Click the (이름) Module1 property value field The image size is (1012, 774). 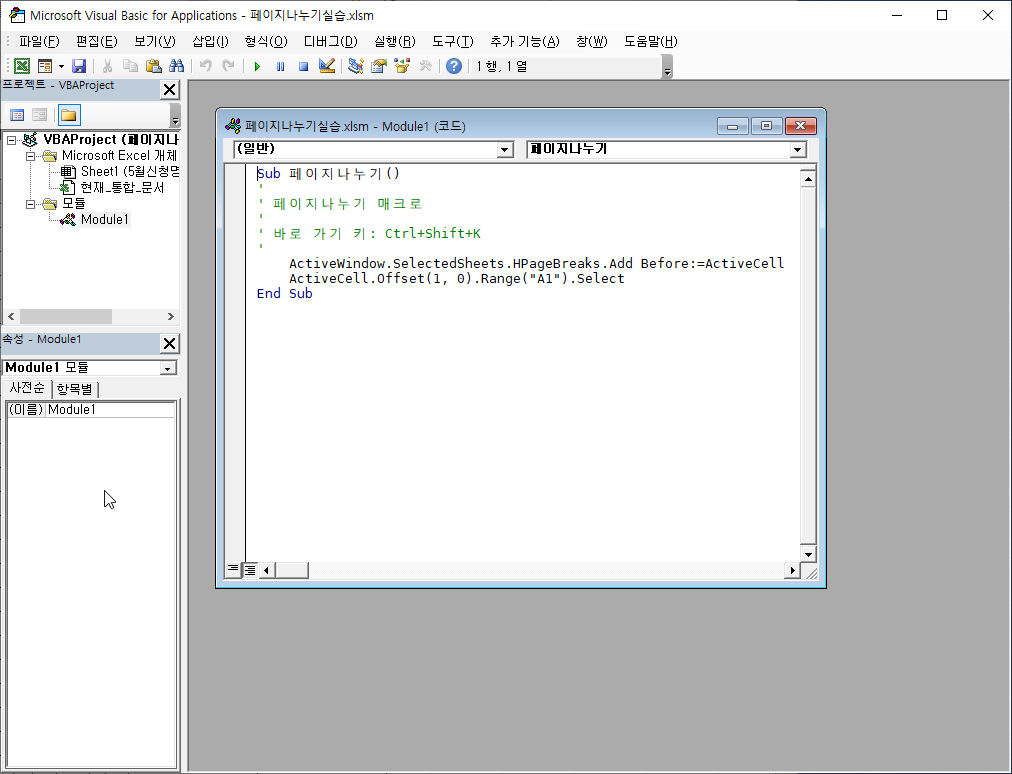coord(110,409)
